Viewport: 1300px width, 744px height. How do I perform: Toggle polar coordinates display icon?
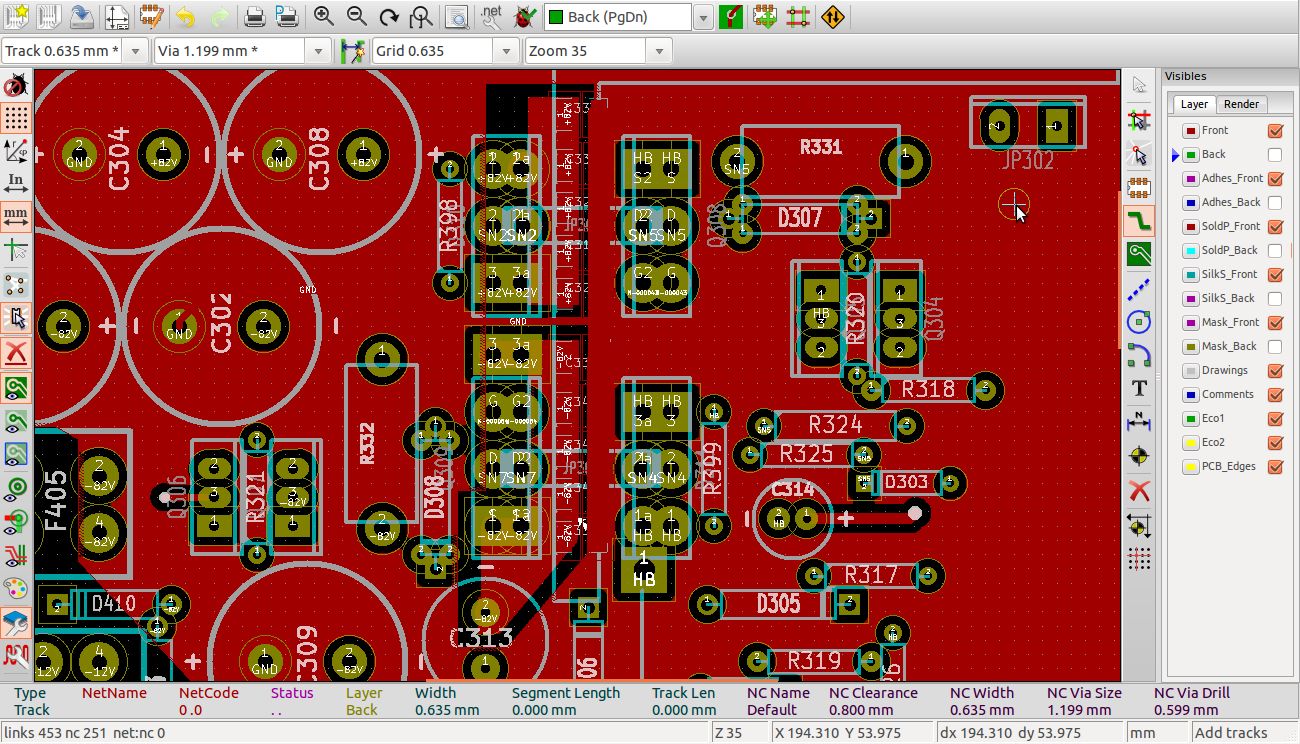point(16,150)
